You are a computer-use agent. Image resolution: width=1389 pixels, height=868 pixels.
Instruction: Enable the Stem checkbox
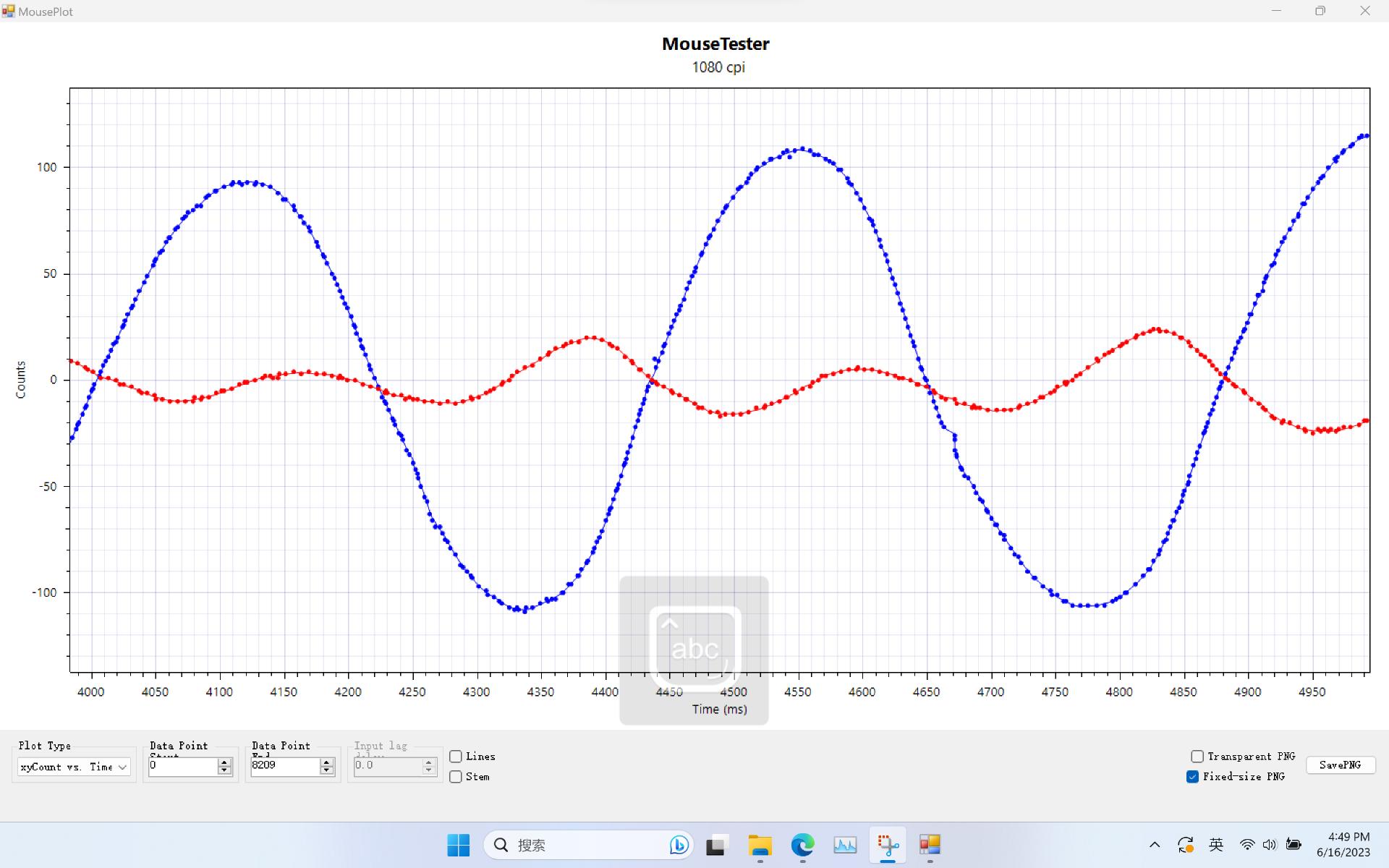pyautogui.click(x=456, y=777)
